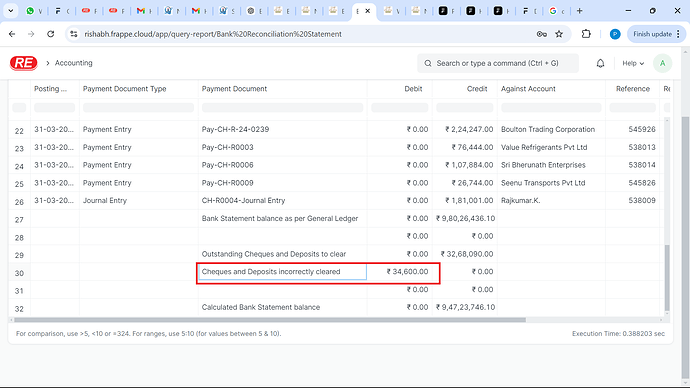The image size is (690, 388).
Task: Focus the Search or type a command bar
Action: [x=498, y=63]
